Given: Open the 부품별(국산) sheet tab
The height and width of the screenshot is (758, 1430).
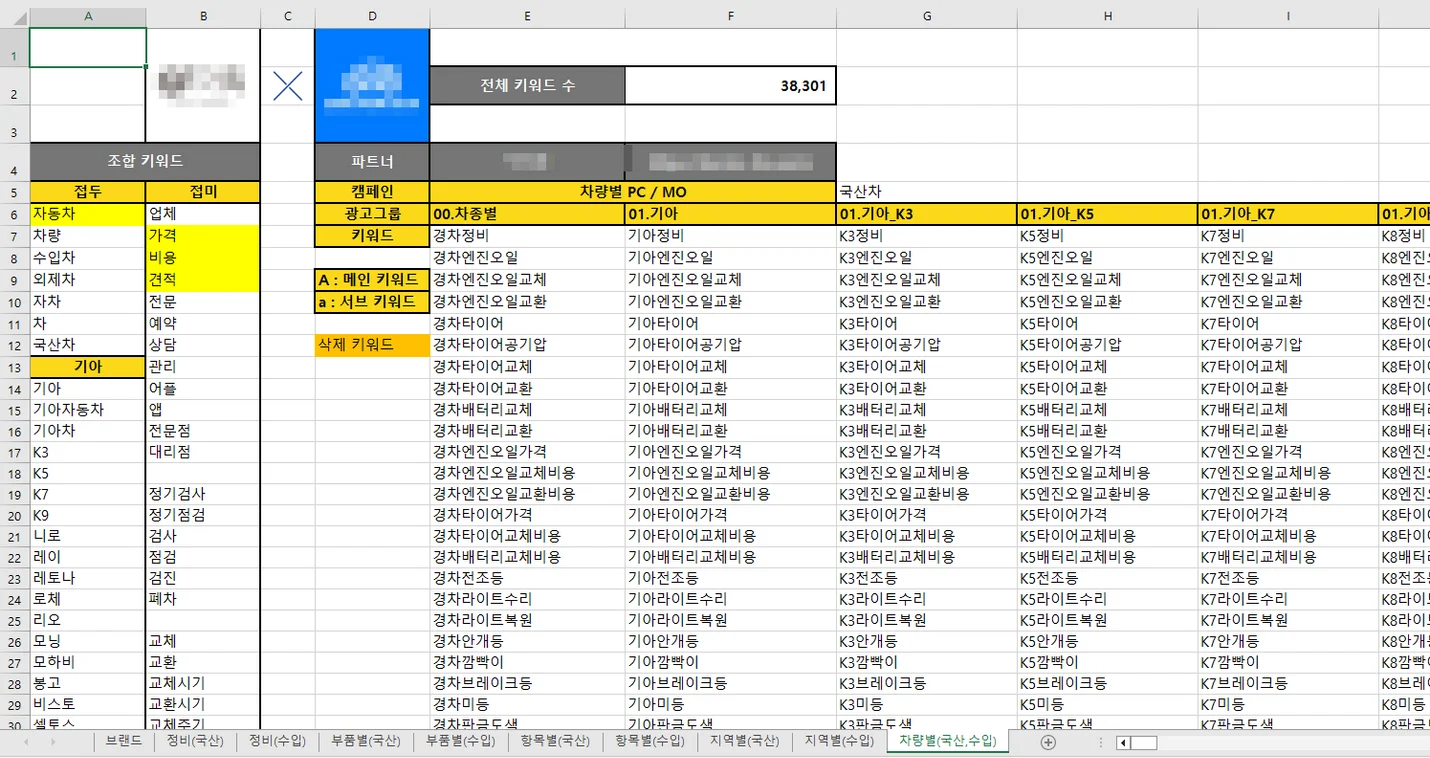Looking at the screenshot, I should (x=366, y=742).
